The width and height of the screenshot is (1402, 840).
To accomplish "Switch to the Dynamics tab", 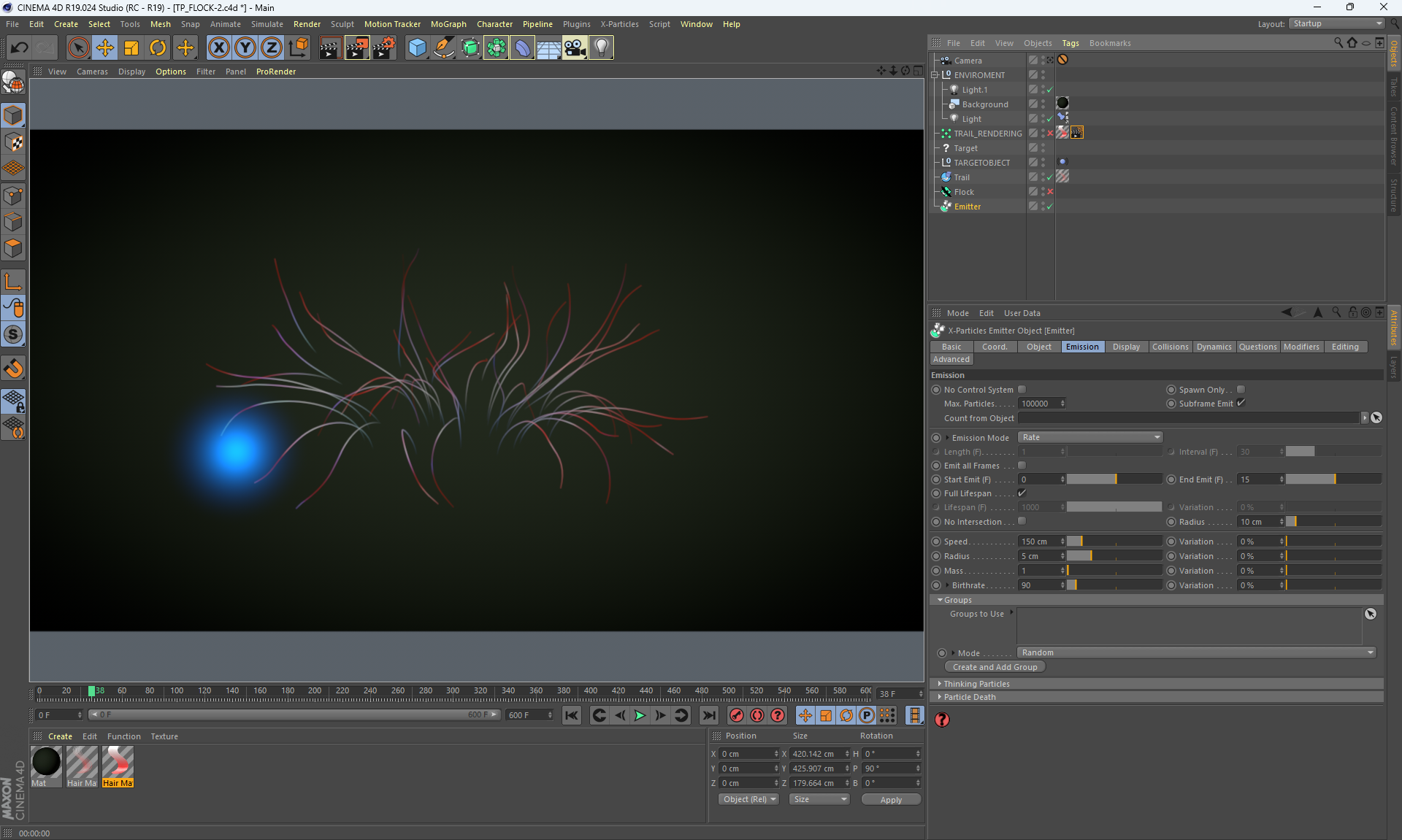I will tap(1214, 347).
